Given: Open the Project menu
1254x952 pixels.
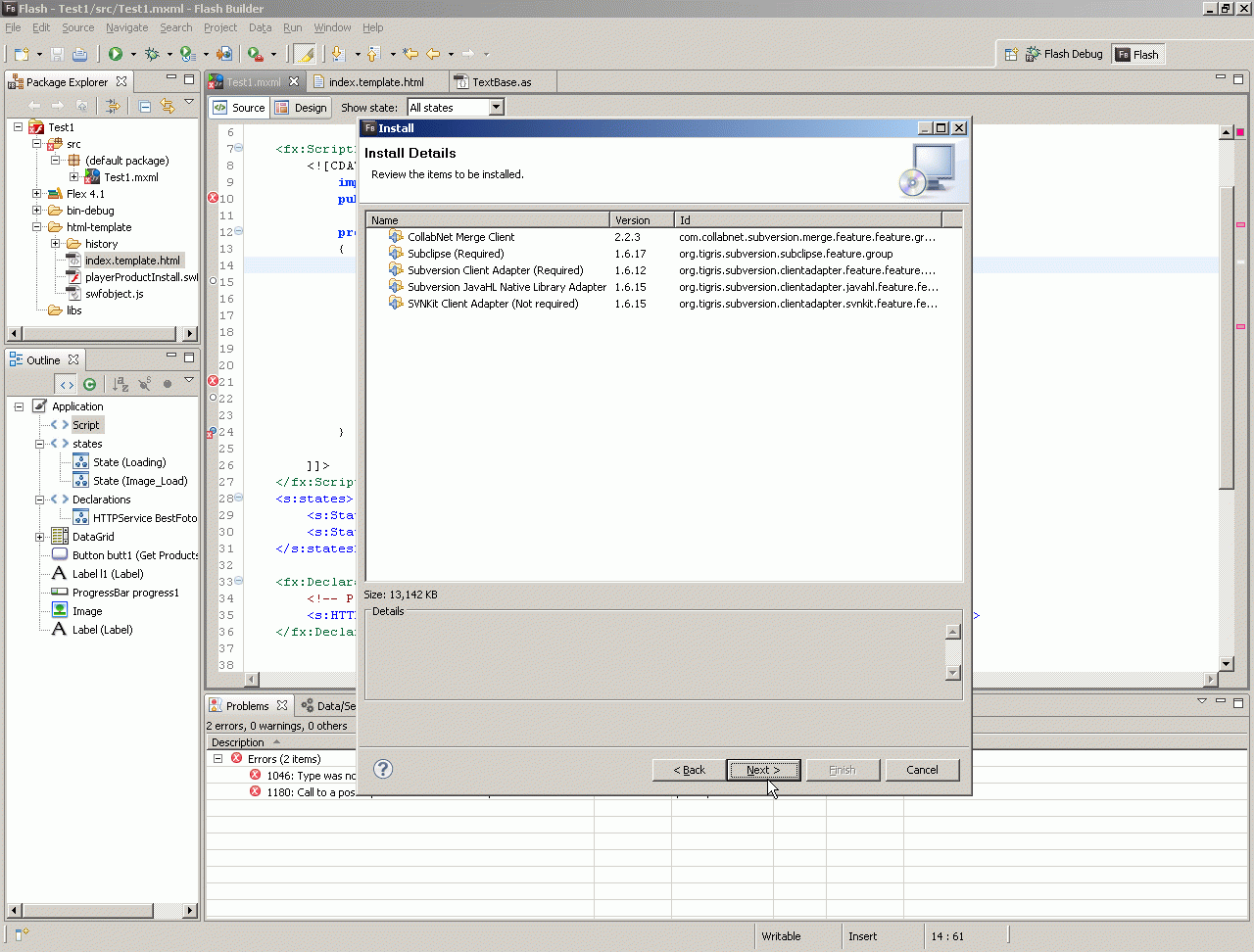Looking at the screenshot, I should tap(220, 27).
